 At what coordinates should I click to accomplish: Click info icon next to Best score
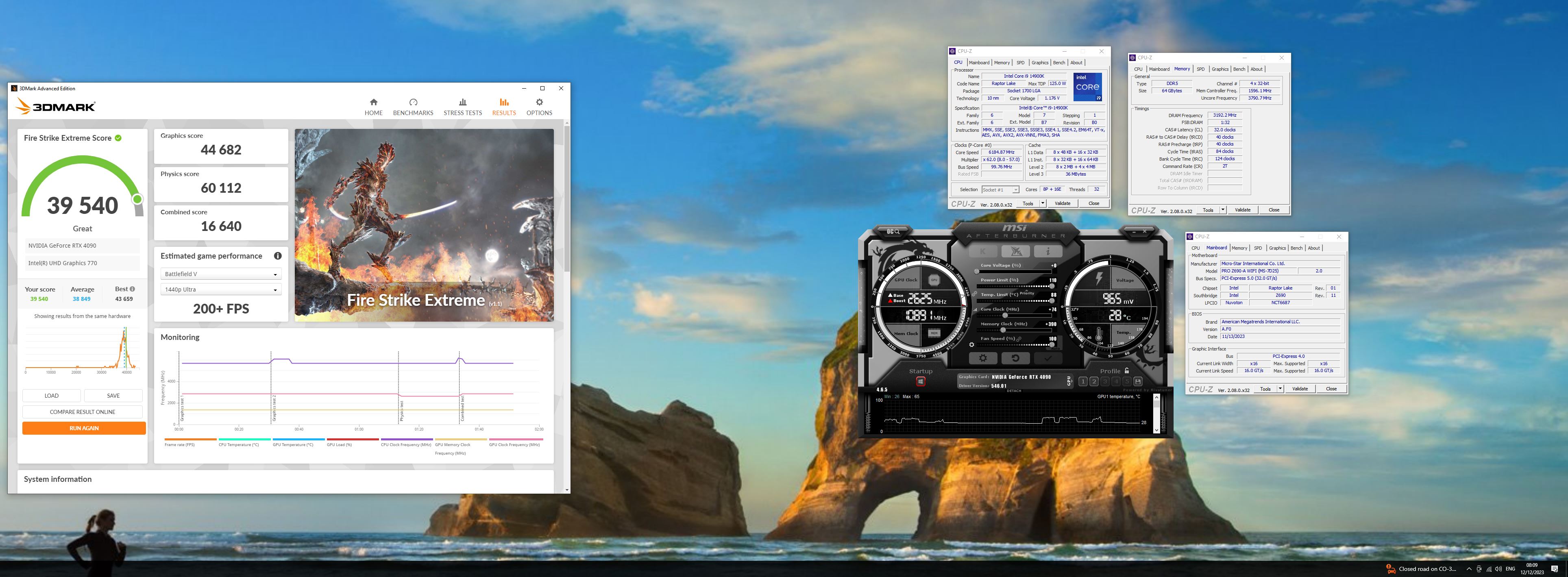[x=132, y=289]
